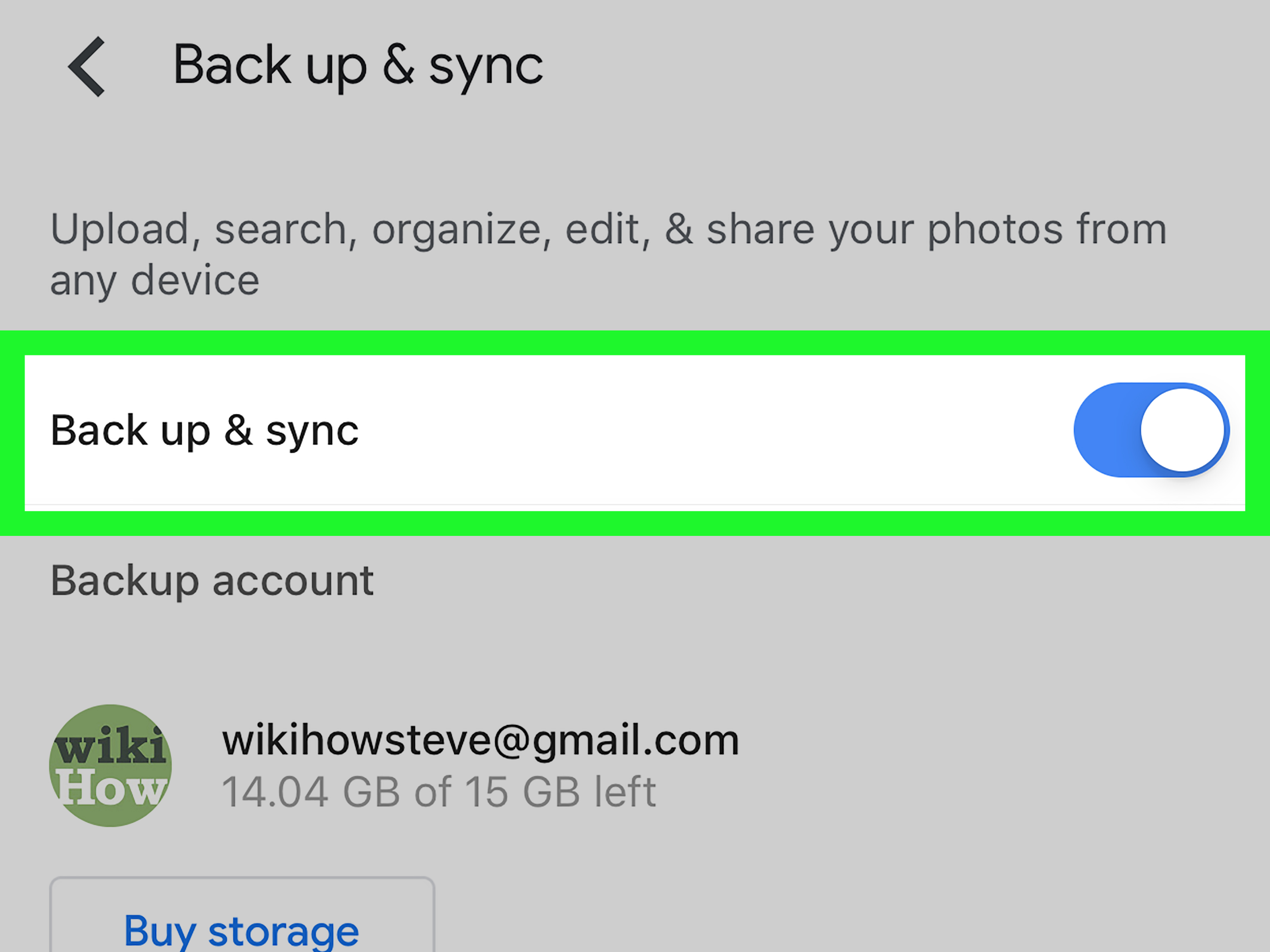Tap the words 'any device' in the description

pos(155,280)
